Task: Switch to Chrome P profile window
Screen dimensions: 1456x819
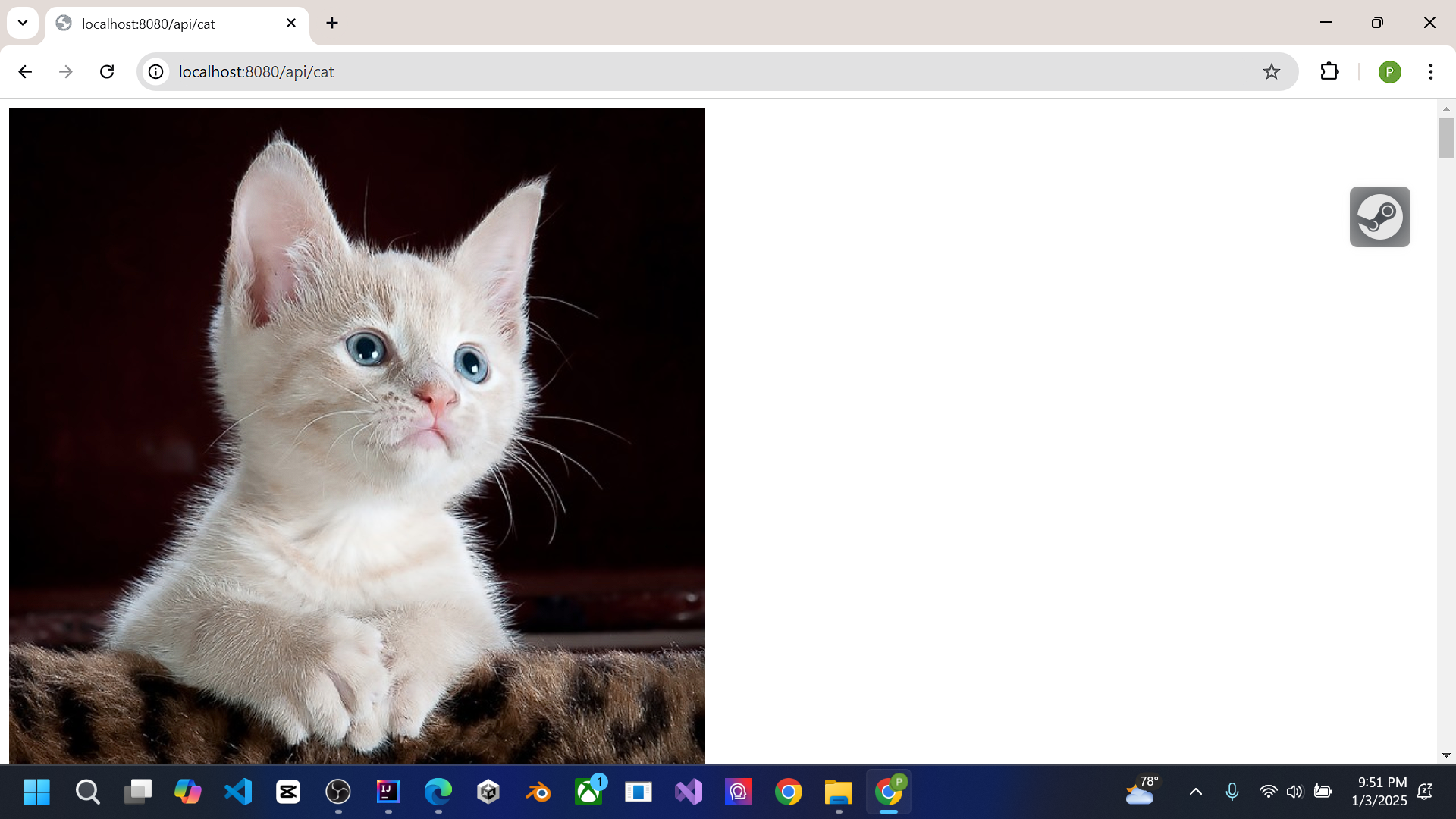Action: [889, 792]
